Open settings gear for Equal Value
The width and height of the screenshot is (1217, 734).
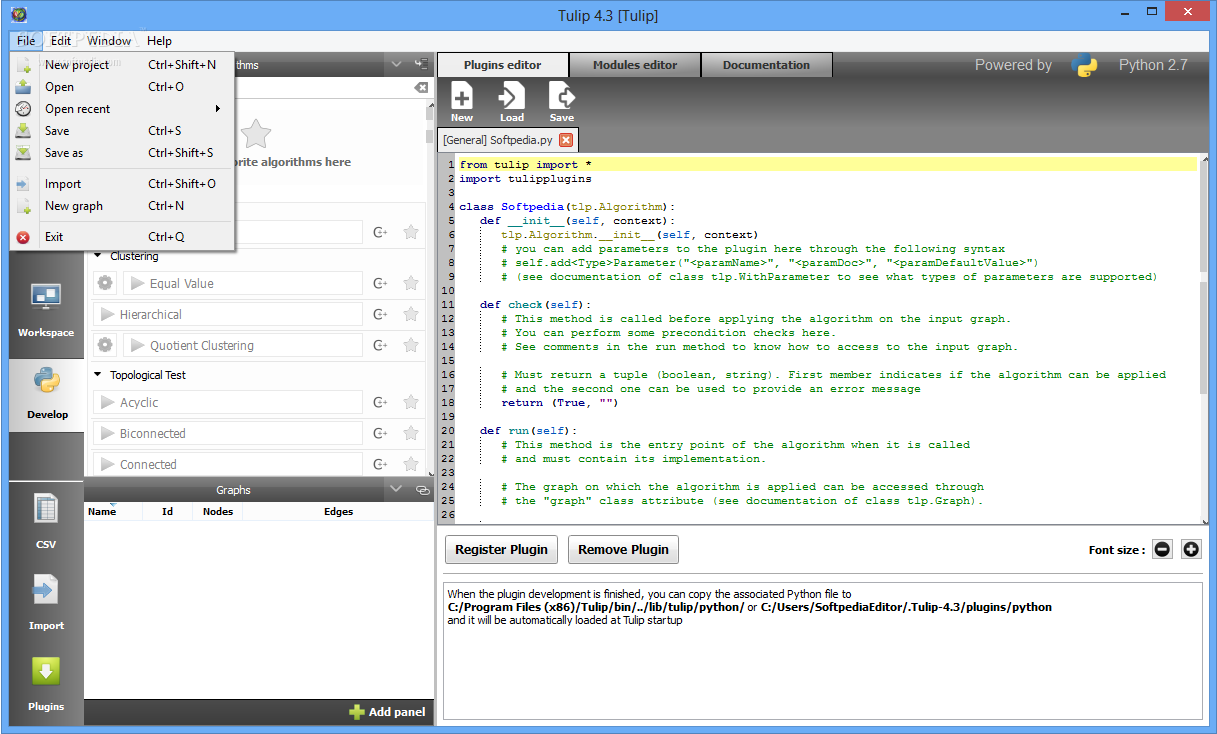point(105,283)
